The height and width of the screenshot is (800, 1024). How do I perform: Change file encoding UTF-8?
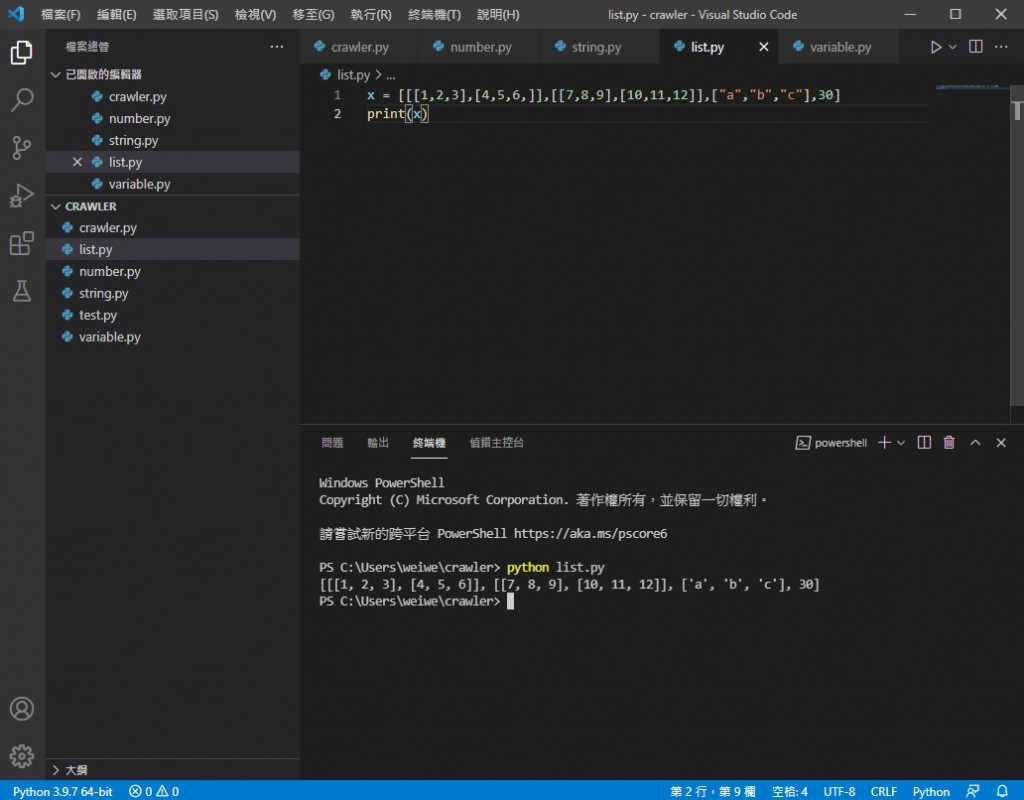(x=839, y=791)
